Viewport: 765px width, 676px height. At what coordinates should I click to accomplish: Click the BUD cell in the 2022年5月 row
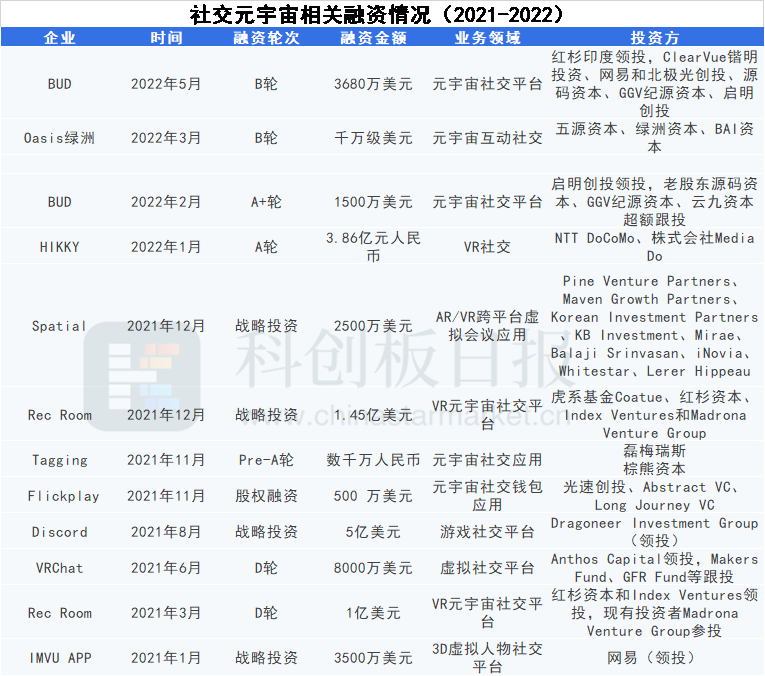(x=60, y=84)
